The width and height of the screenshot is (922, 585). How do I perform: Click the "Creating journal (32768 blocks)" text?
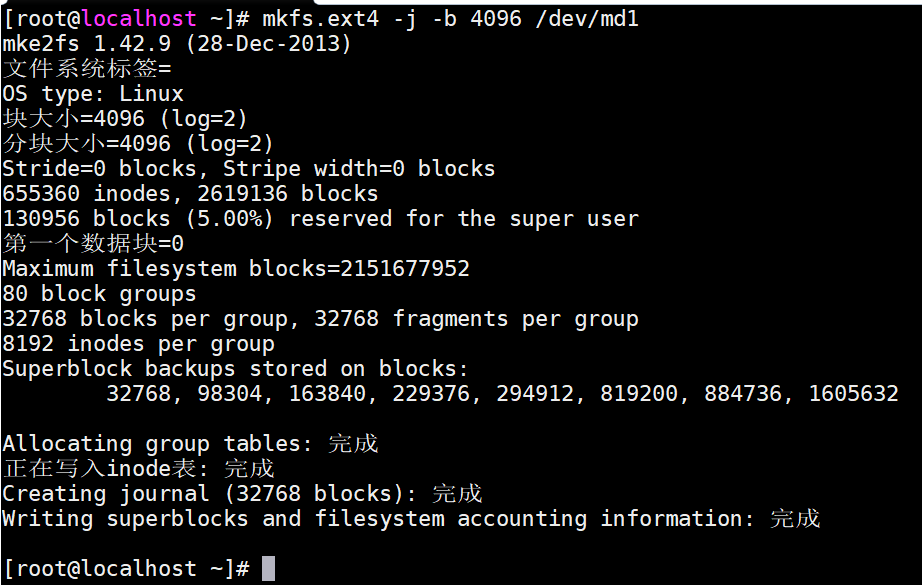click(216, 494)
